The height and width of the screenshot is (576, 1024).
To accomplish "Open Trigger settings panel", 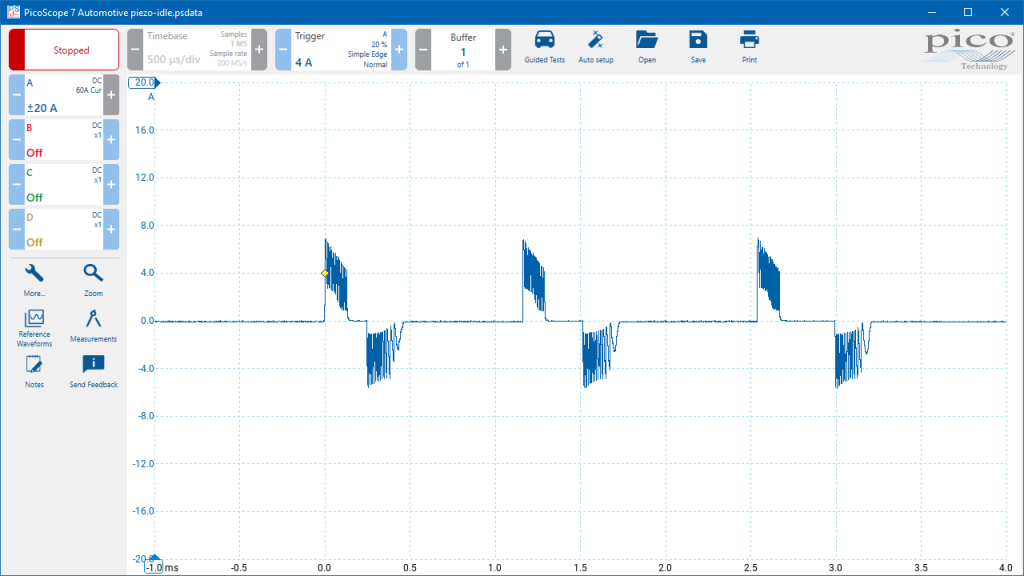I will click(x=341, y=50).
